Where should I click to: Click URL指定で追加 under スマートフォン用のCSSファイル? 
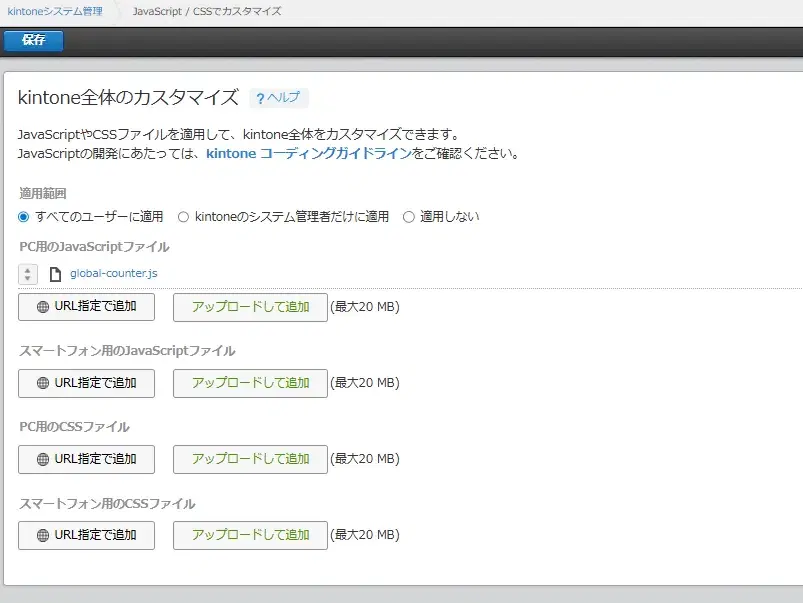(x=87, y=535)
